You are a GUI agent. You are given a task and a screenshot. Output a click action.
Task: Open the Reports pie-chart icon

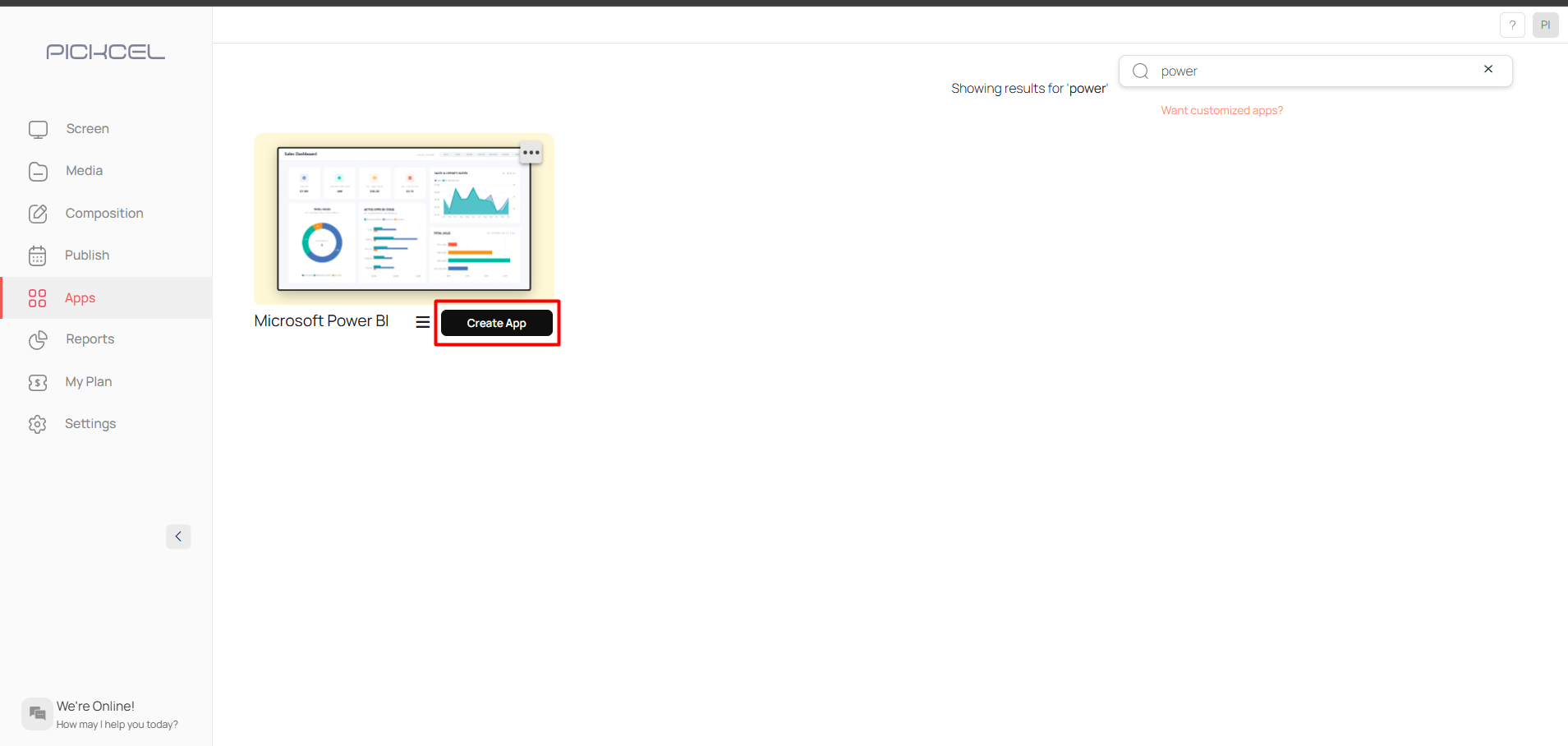pos(38,339)
